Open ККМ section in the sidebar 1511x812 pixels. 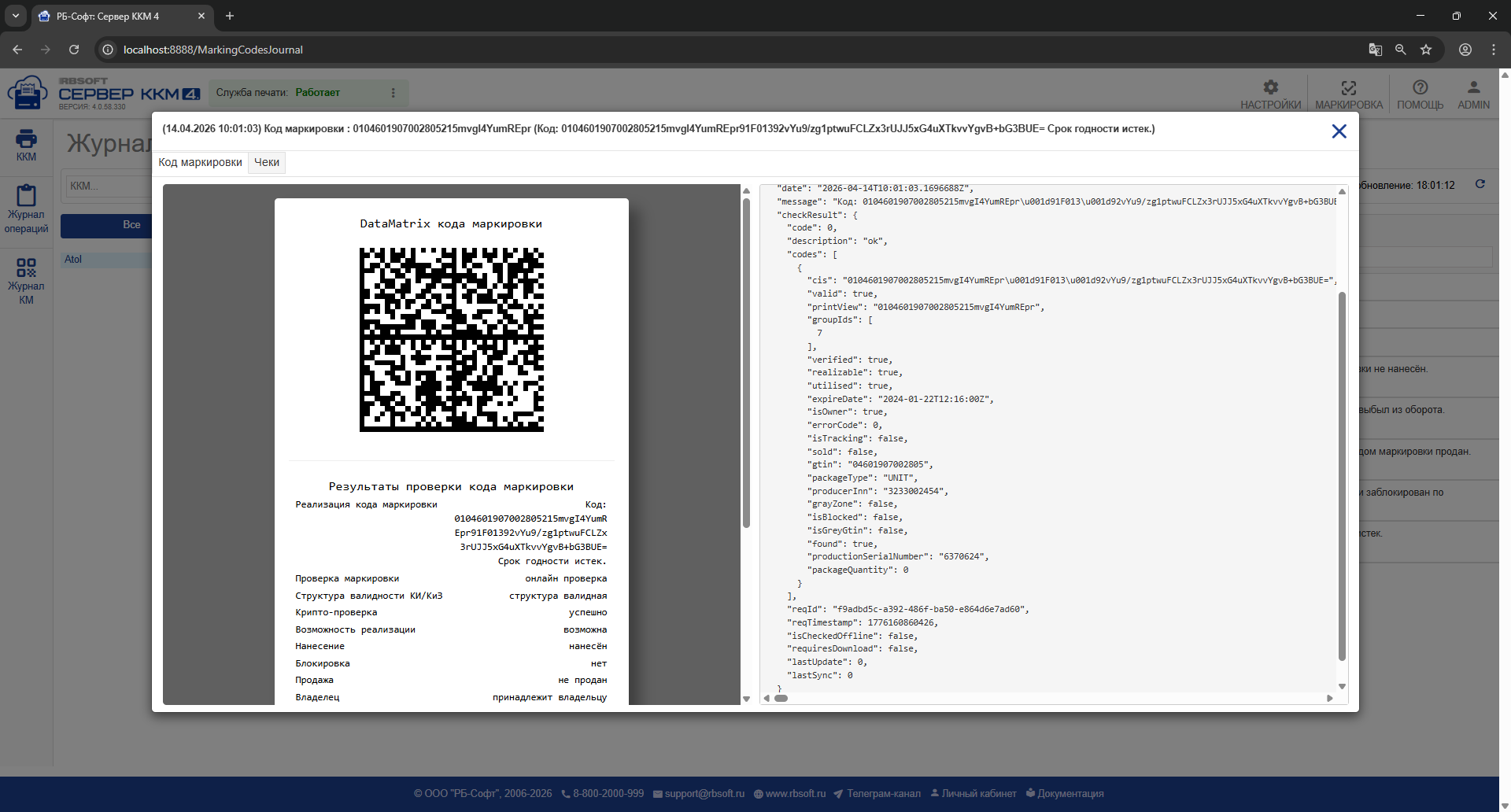click(26, 146)
